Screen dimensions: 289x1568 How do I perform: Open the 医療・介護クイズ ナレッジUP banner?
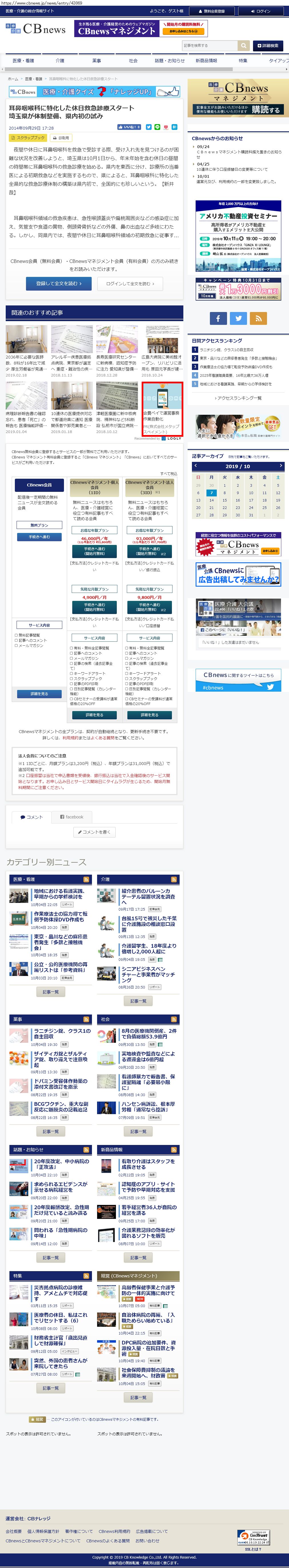click(94, 92)
